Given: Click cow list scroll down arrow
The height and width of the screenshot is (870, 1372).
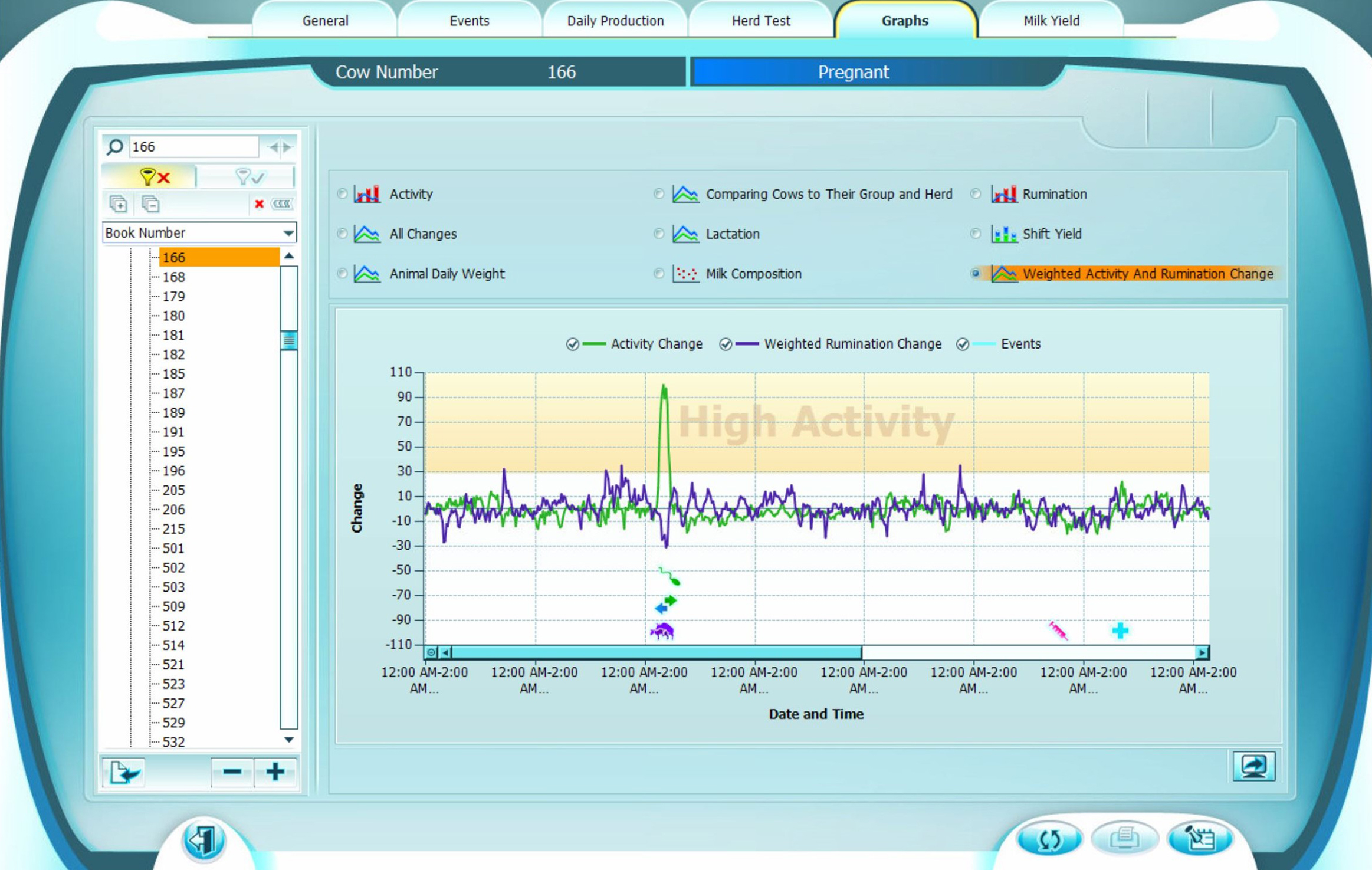Looking at the screenshot, I should tap(289, 740).
